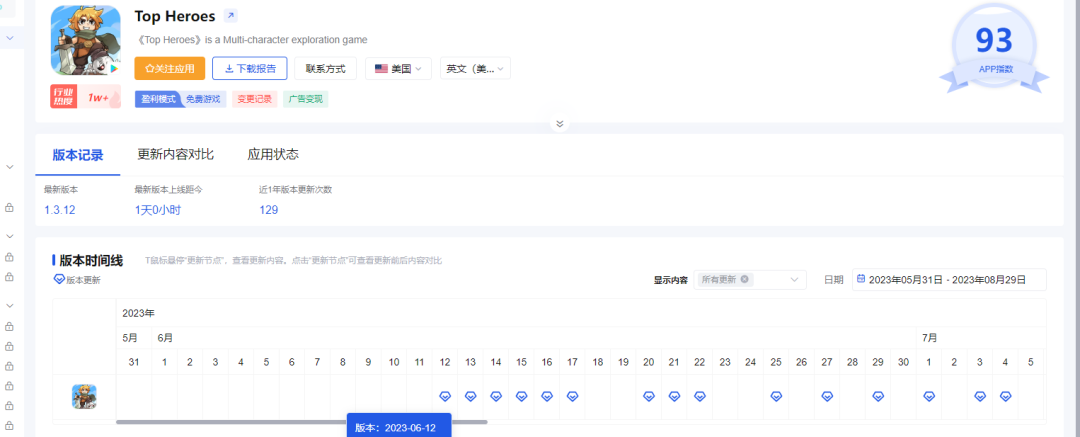Screen dimensions: 1080x437
Task: Click the 变更记录 tag
Action: pos(254,99)
